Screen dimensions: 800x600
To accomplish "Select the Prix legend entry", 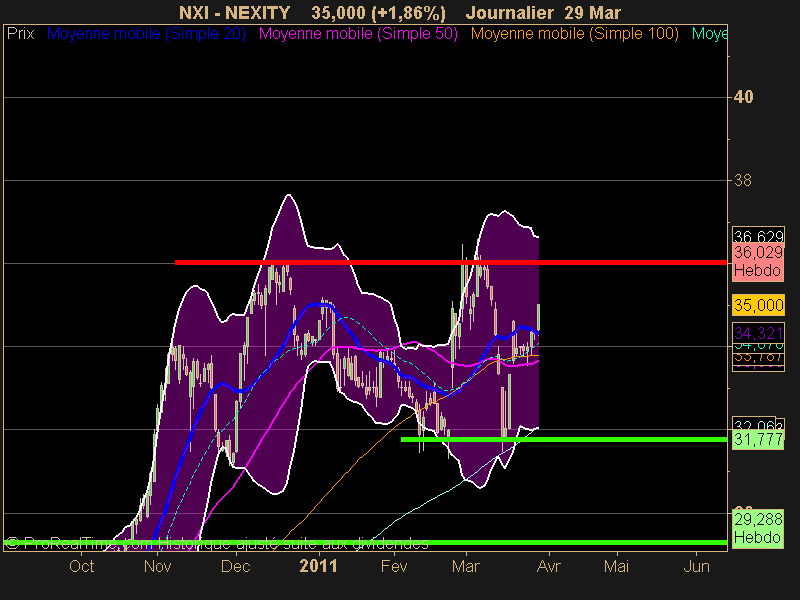I will 20,34.
